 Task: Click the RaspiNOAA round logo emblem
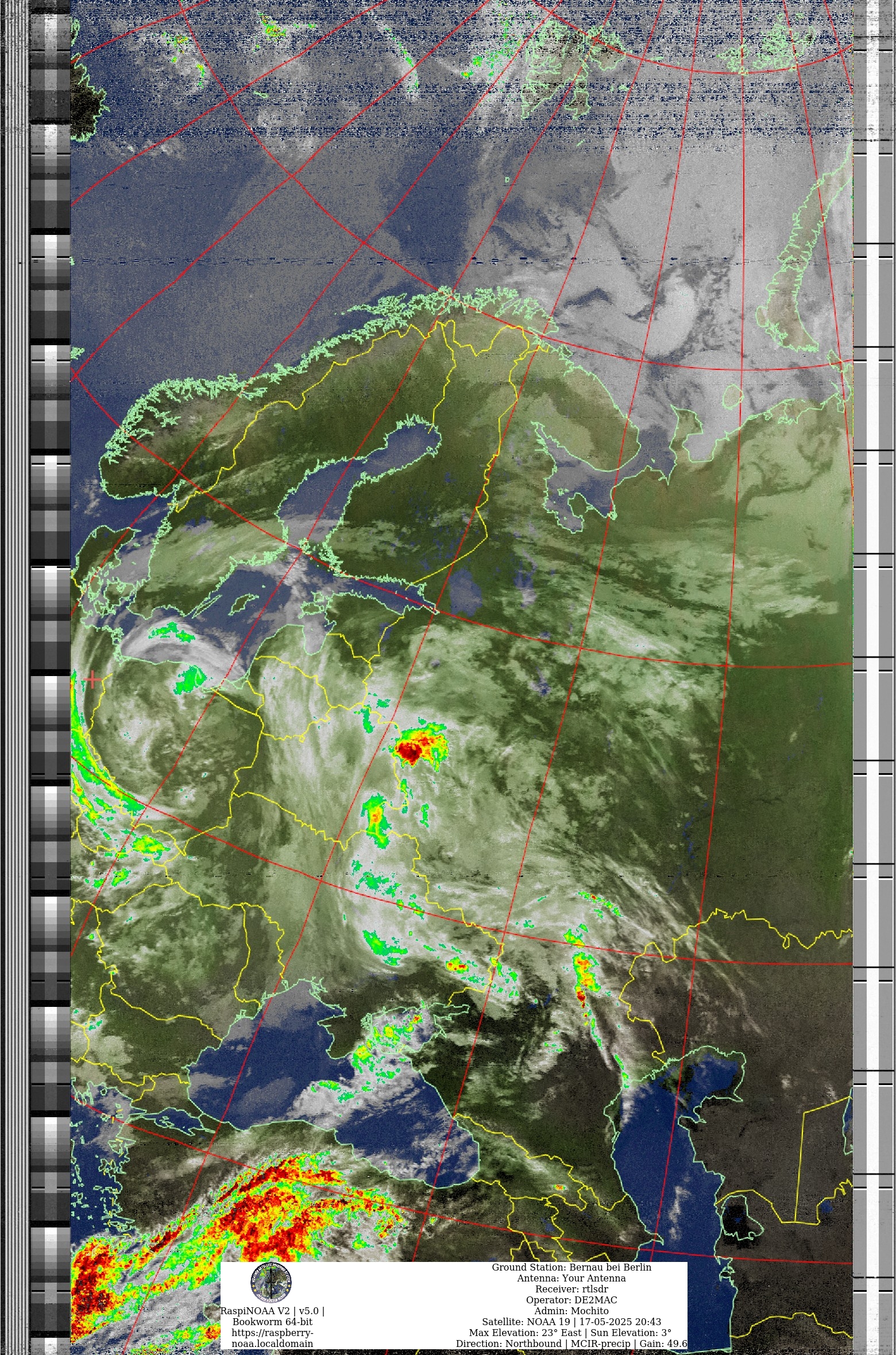[271, 1282]
